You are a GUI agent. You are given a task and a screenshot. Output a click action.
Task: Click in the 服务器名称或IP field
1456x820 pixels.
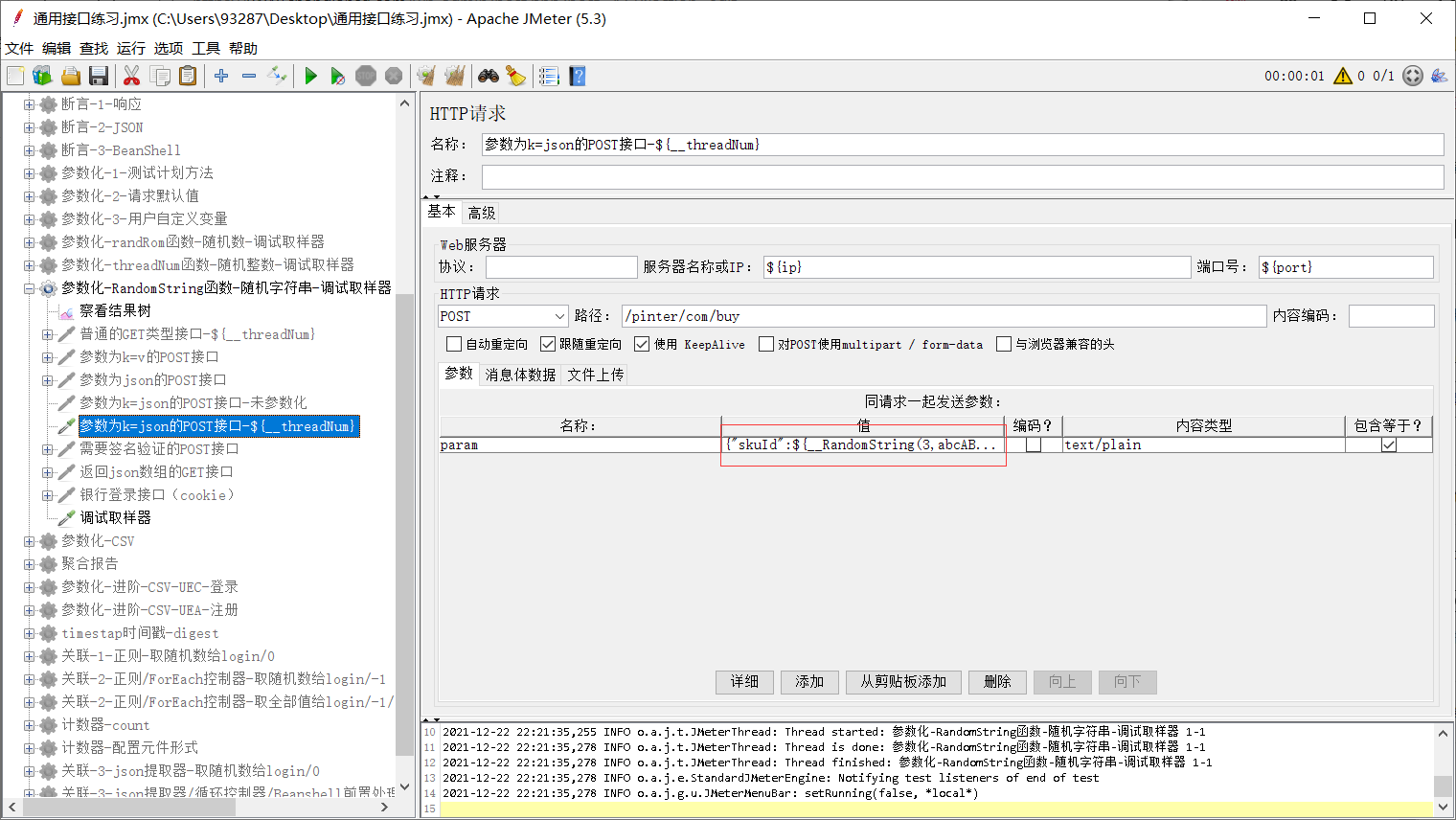[976, 267]
